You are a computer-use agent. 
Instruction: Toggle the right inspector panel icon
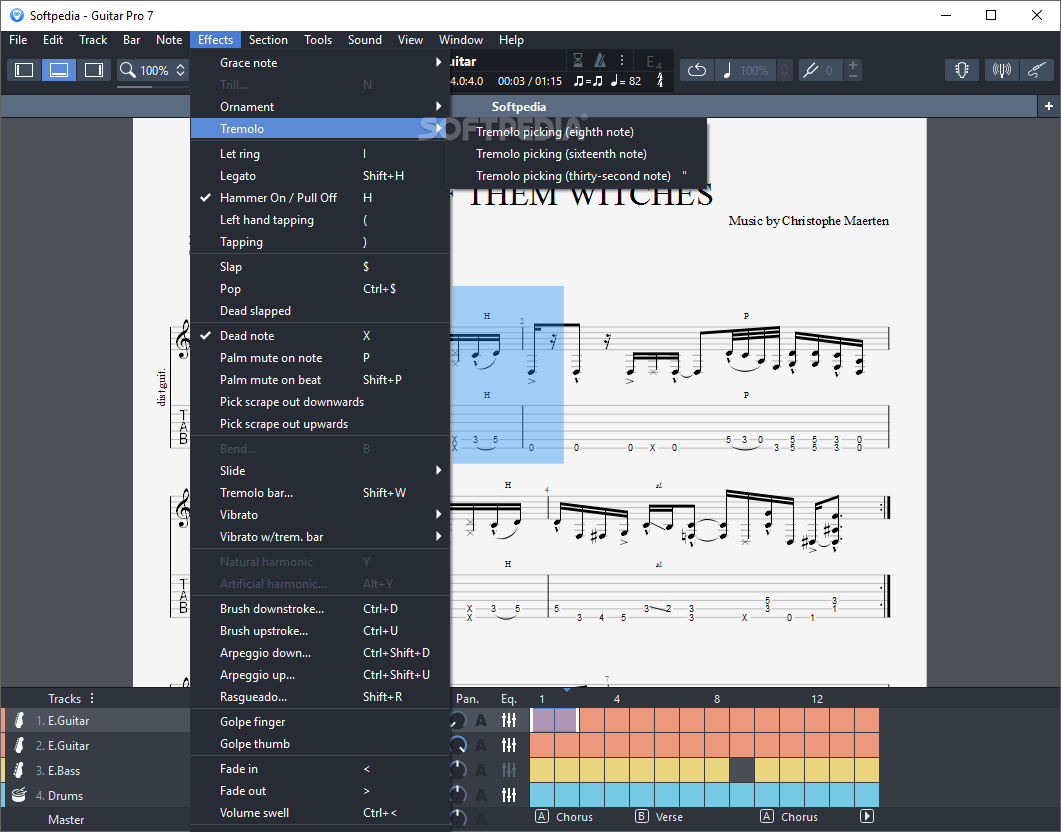[93, 70]
